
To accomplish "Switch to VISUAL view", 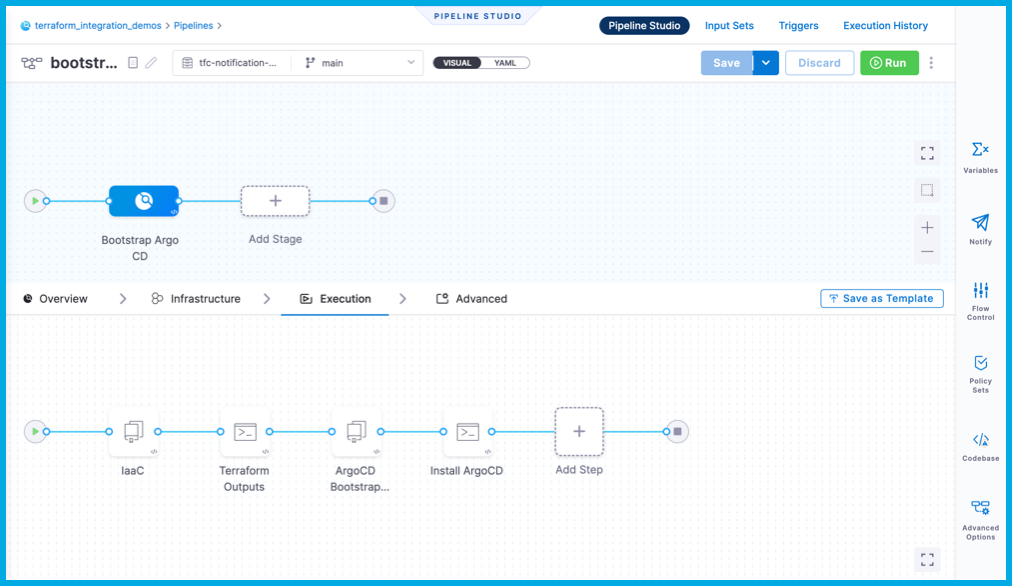I will [457, 63].
